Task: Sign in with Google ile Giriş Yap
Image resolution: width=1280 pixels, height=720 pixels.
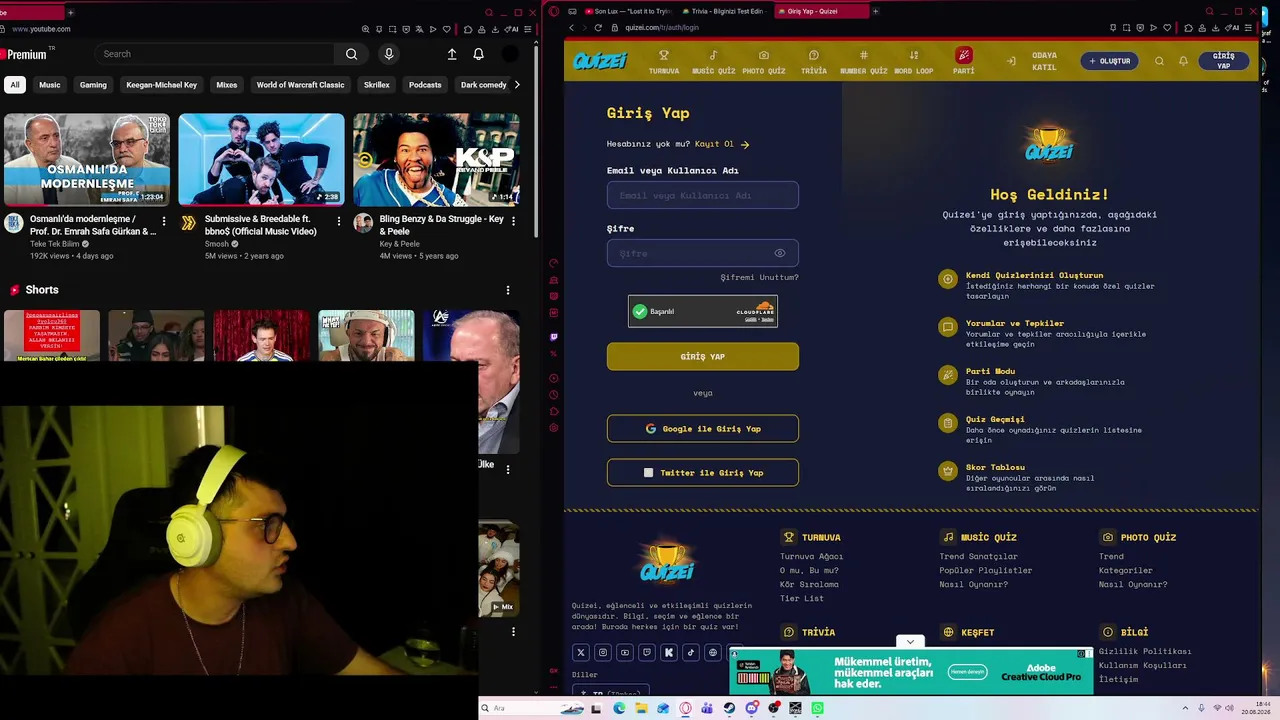Action: 703,429
